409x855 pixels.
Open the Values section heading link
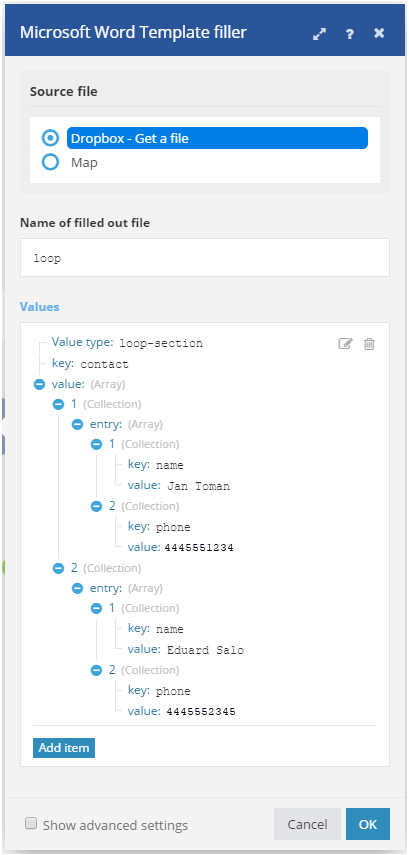click(39, 306)
